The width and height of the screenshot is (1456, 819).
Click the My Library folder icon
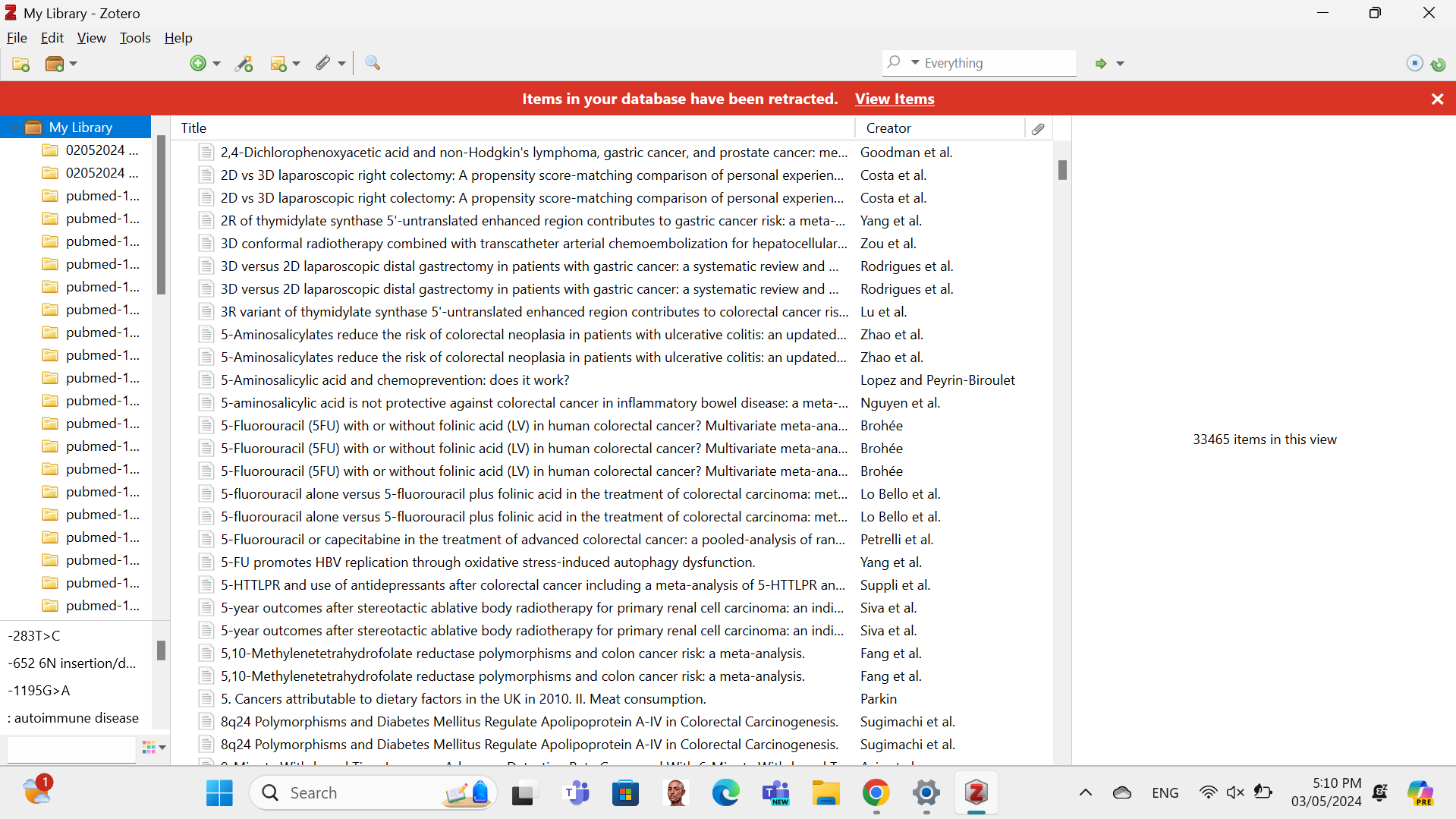tap(33, 128)
